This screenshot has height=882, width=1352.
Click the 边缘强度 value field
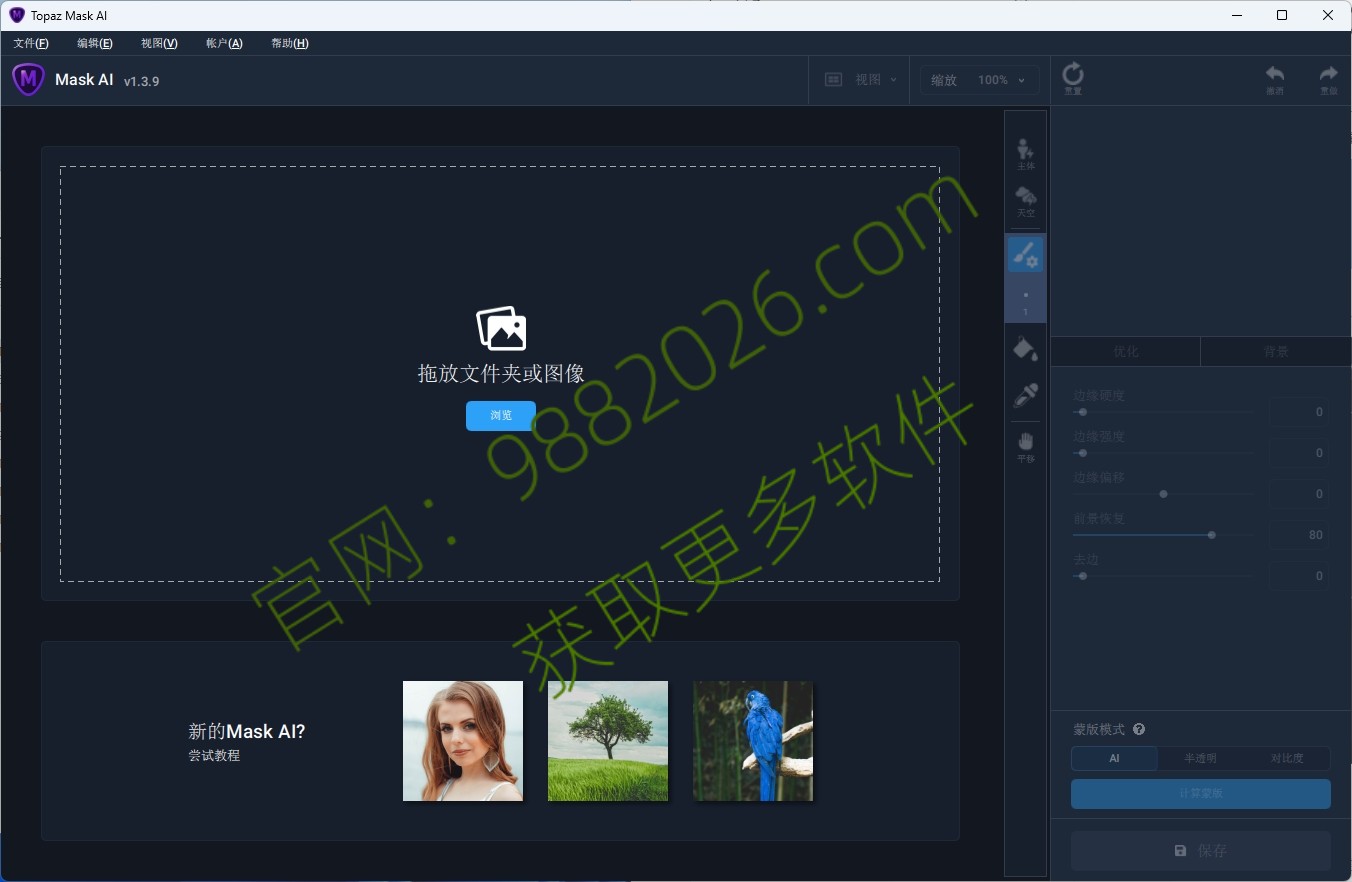1299,453
